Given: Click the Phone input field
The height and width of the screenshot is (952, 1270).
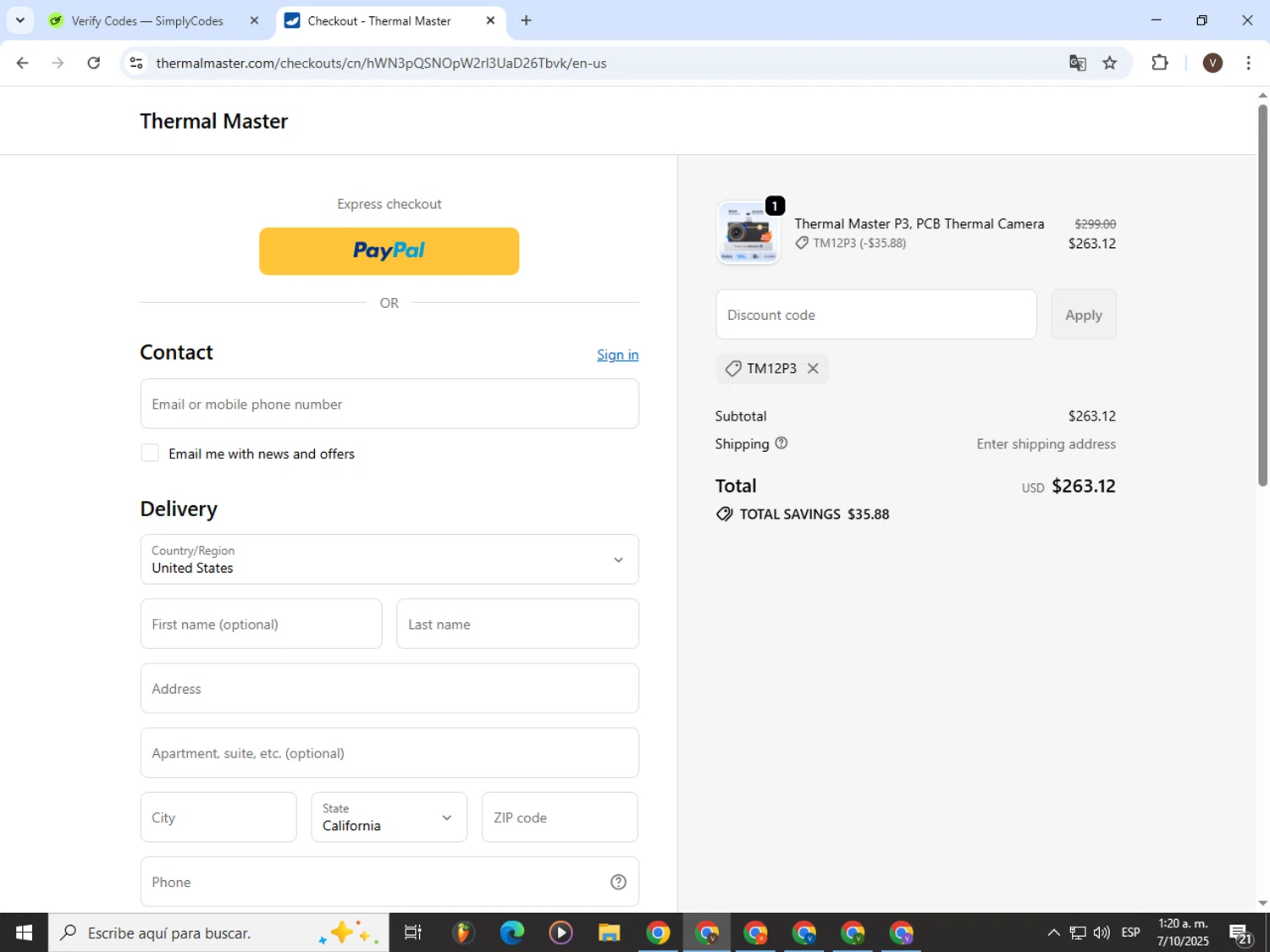Looking at the screenshot, I should tap(389, 882).
